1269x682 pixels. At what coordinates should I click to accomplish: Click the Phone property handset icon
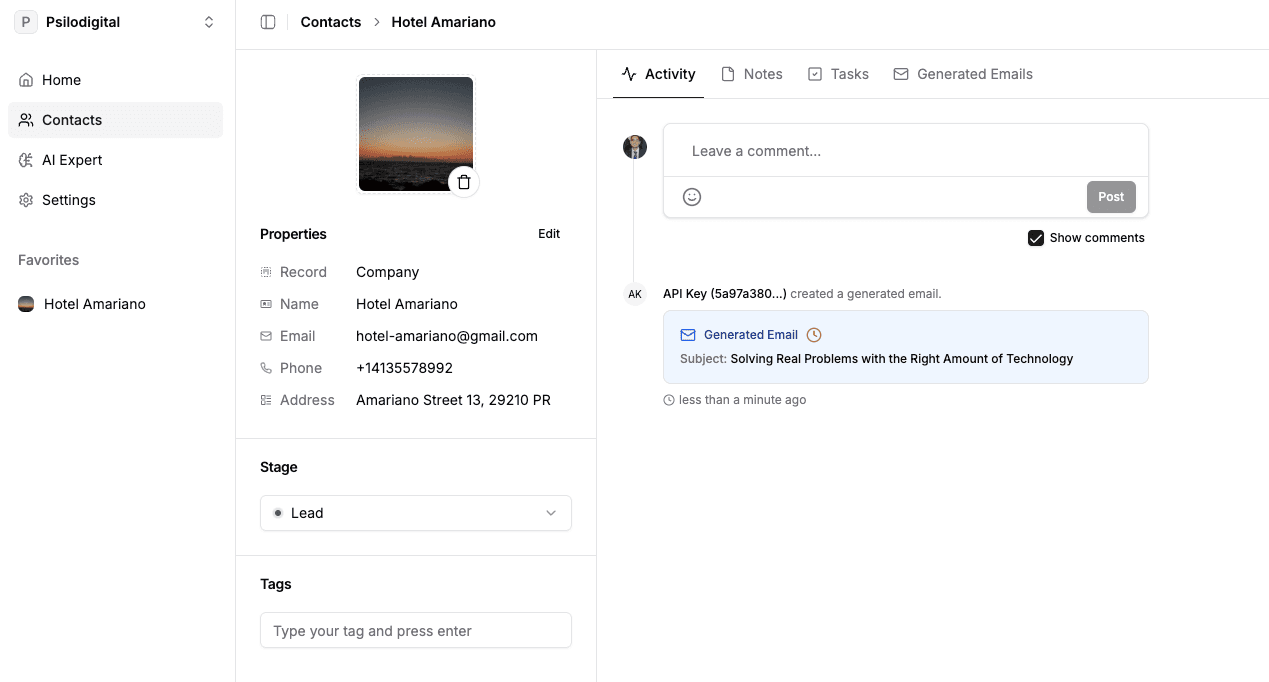point(266,368)
